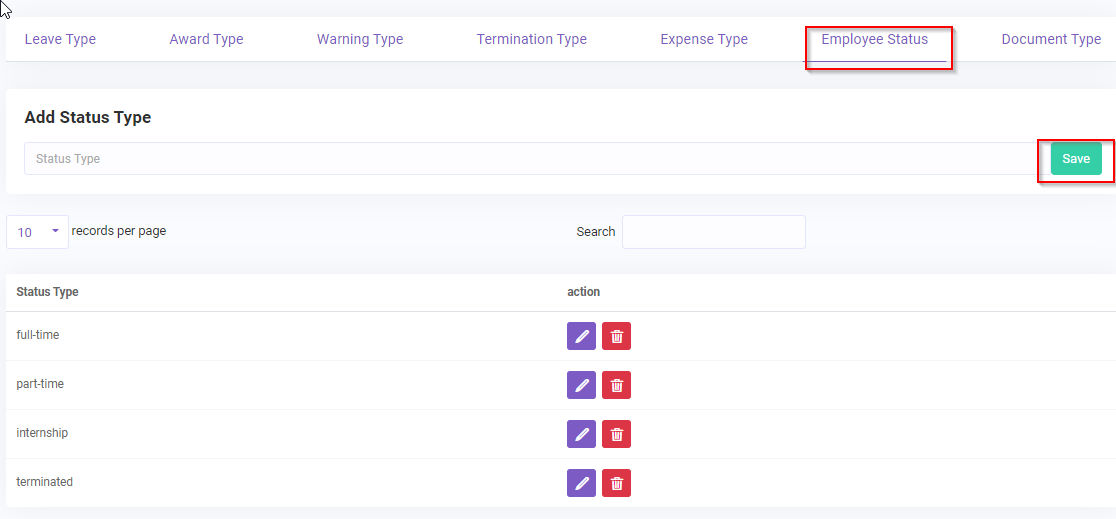Focus the Status Type input field

point(530,159)
